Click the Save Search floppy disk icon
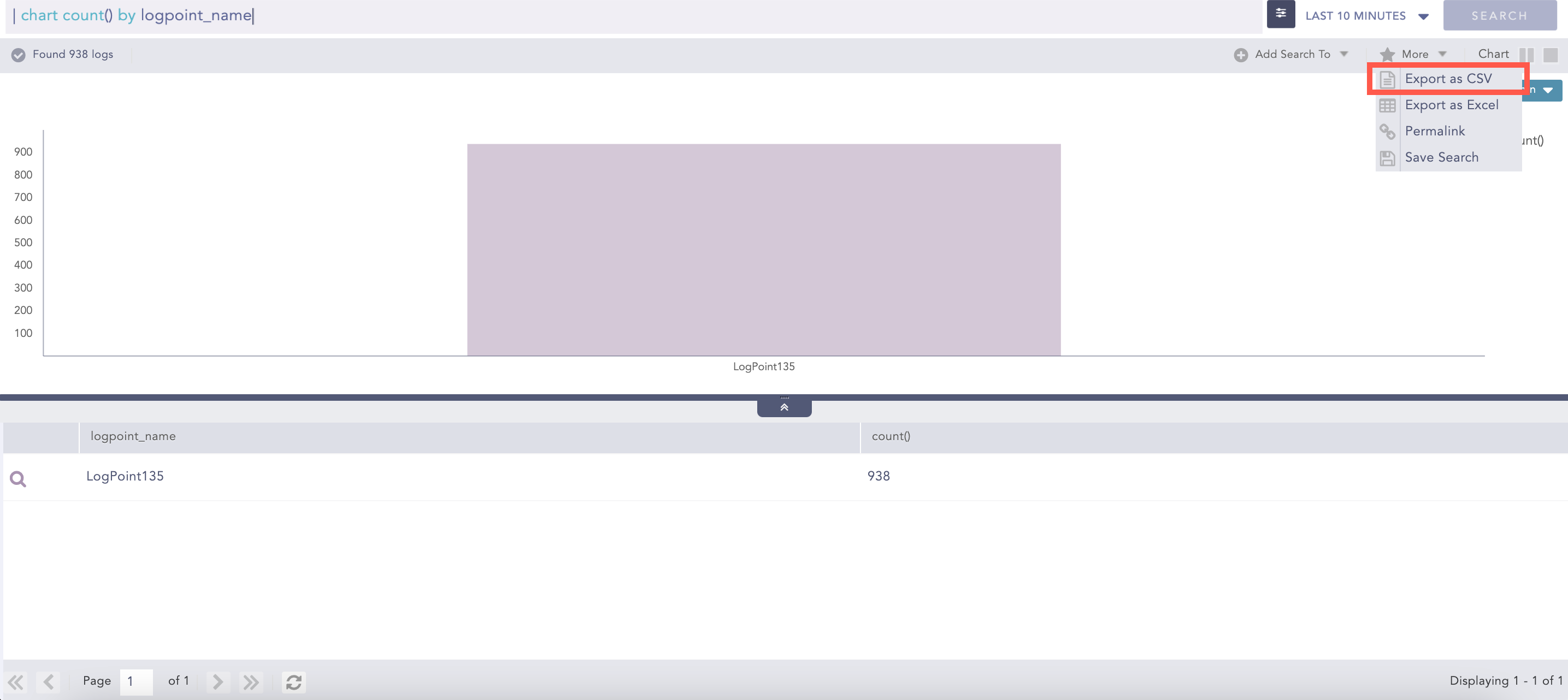This screenshot has height=700, width=1568. tap(1388, 157)
